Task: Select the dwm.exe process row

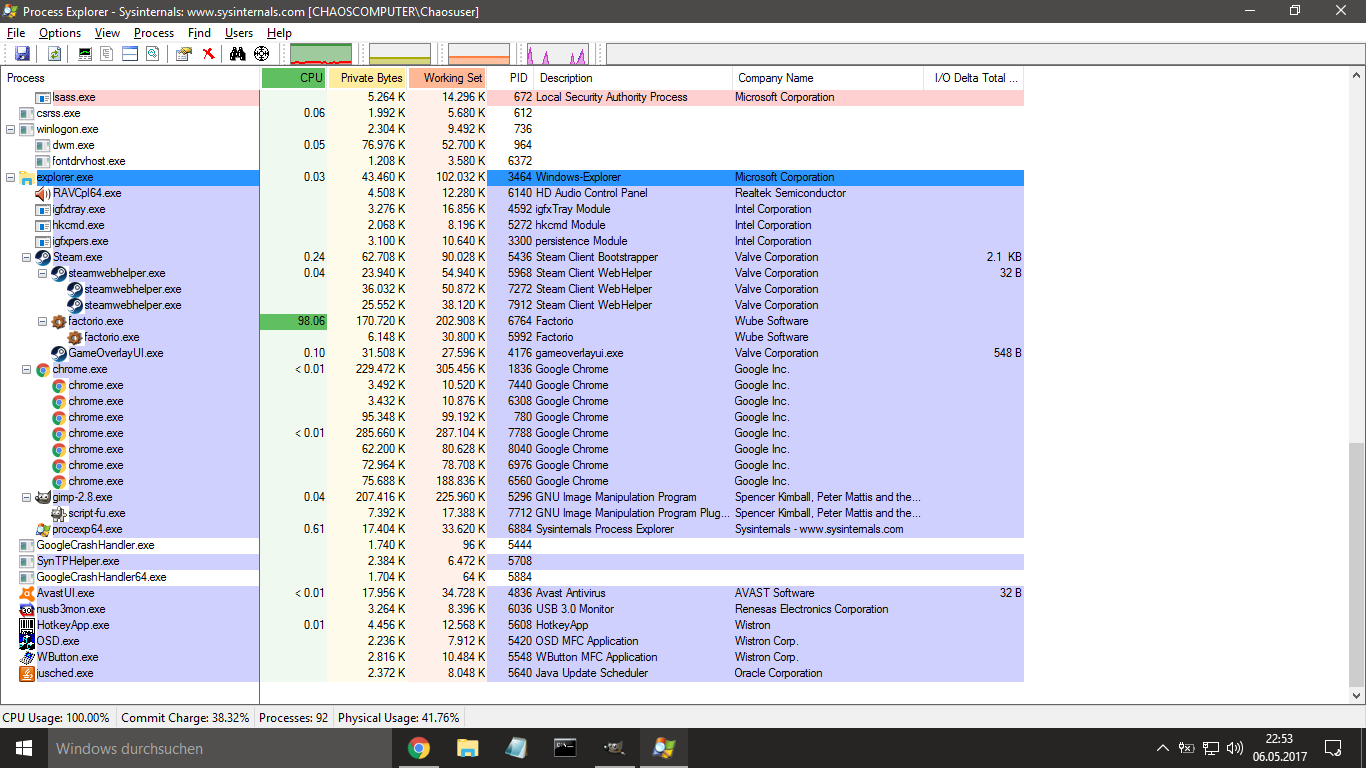Action: [x=512, y=145]
